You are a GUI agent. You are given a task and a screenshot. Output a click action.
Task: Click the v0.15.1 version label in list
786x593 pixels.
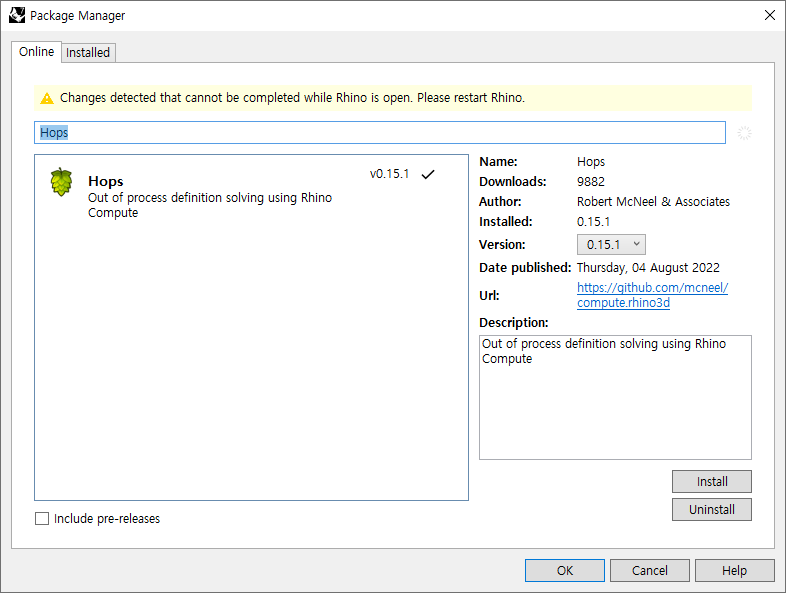pos(389,174)
